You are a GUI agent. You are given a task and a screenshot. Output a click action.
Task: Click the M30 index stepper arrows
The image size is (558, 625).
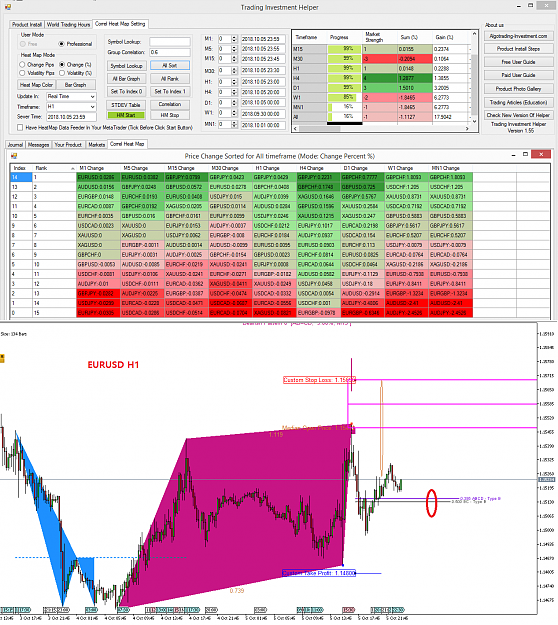[234, 71]
